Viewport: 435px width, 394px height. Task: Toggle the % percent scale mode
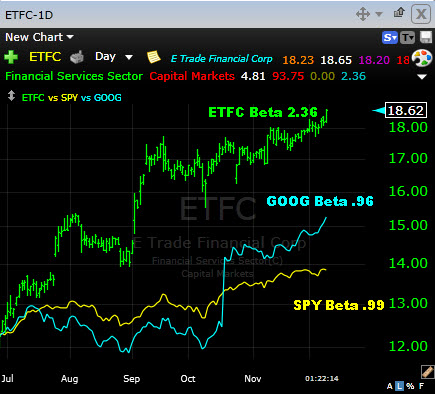coord(410,386)
